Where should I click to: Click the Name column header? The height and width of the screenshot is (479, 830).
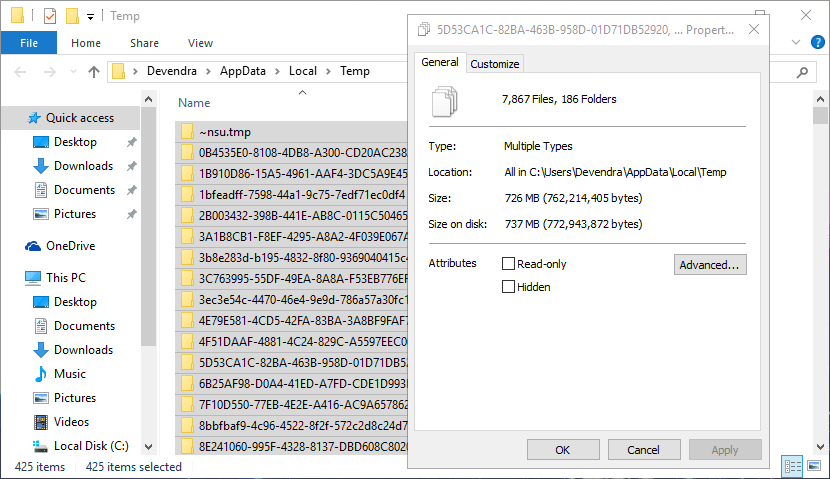click(x=194, y=103)
